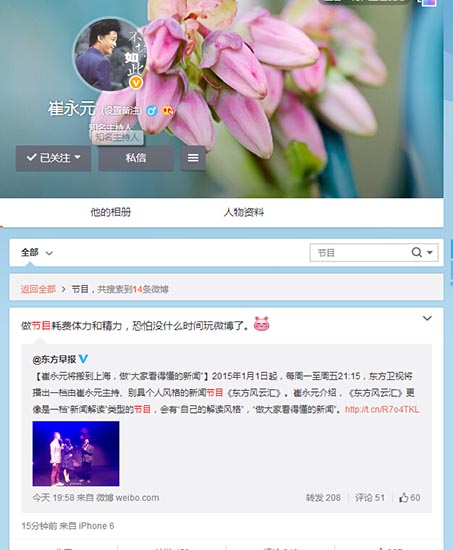Click the male gender icon beside the name
This screenshot has width=453, height=550.
[152, 111]
